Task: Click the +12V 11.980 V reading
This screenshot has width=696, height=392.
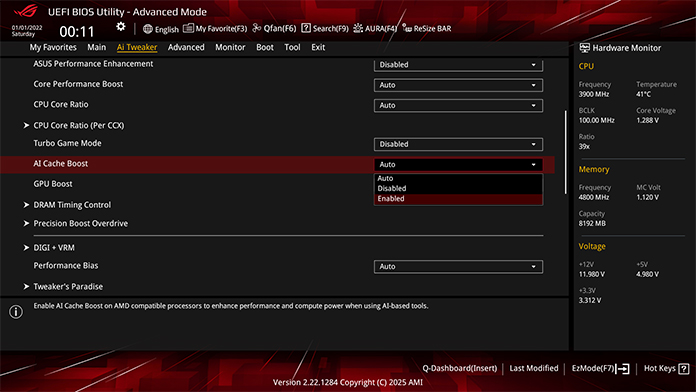Action: [592, 274]
